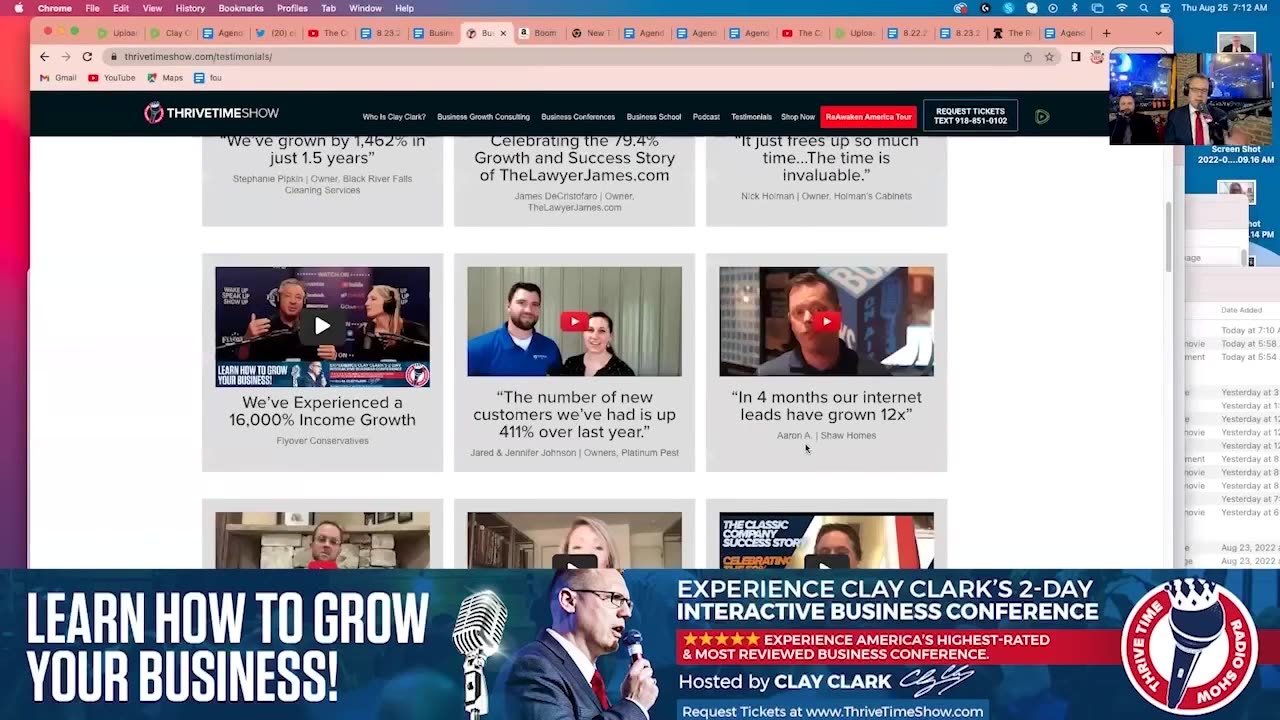This screenshot has height=720, width=1280.
Task: Open the Apple menu
Action: 18,8
